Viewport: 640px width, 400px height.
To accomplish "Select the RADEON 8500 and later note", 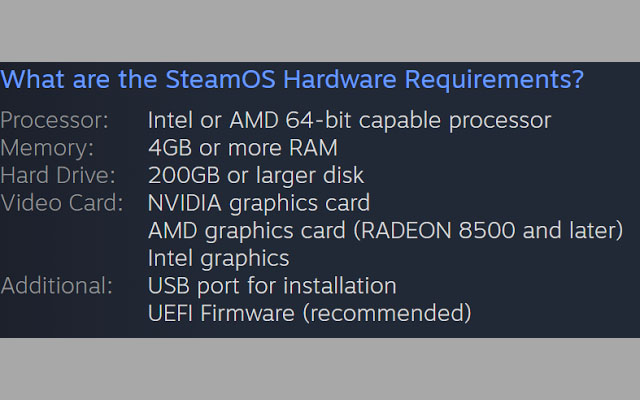I will coord(499,231).
